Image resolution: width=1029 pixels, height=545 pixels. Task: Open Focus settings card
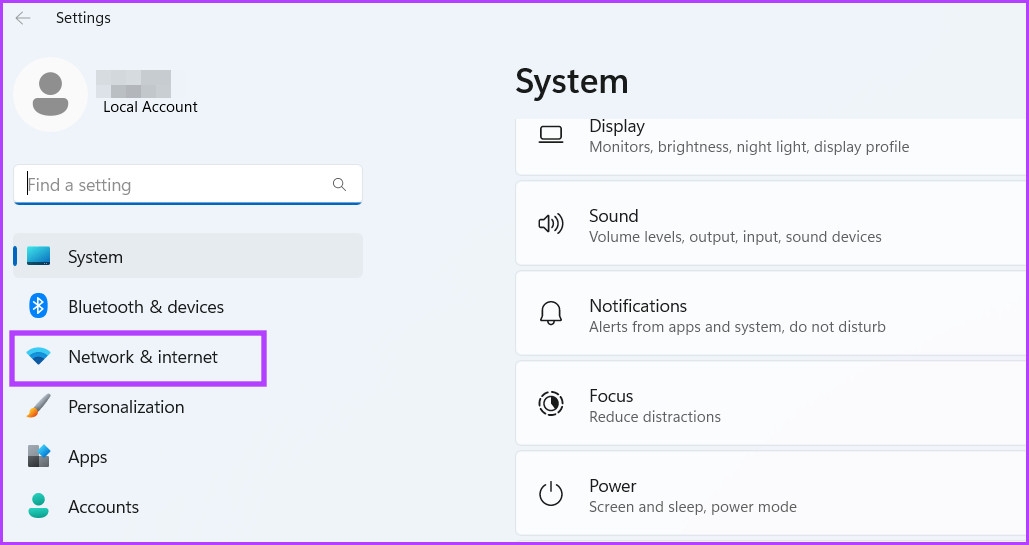(770, 403)
